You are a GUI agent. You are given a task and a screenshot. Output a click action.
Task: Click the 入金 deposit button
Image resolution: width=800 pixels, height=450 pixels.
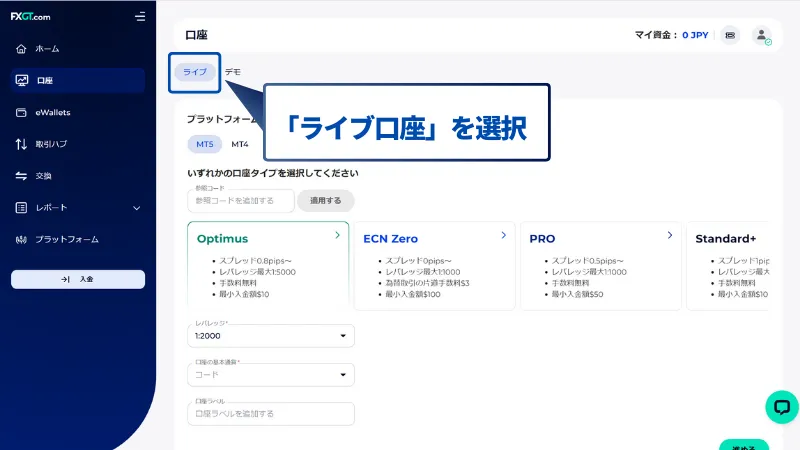click(78, 279)
